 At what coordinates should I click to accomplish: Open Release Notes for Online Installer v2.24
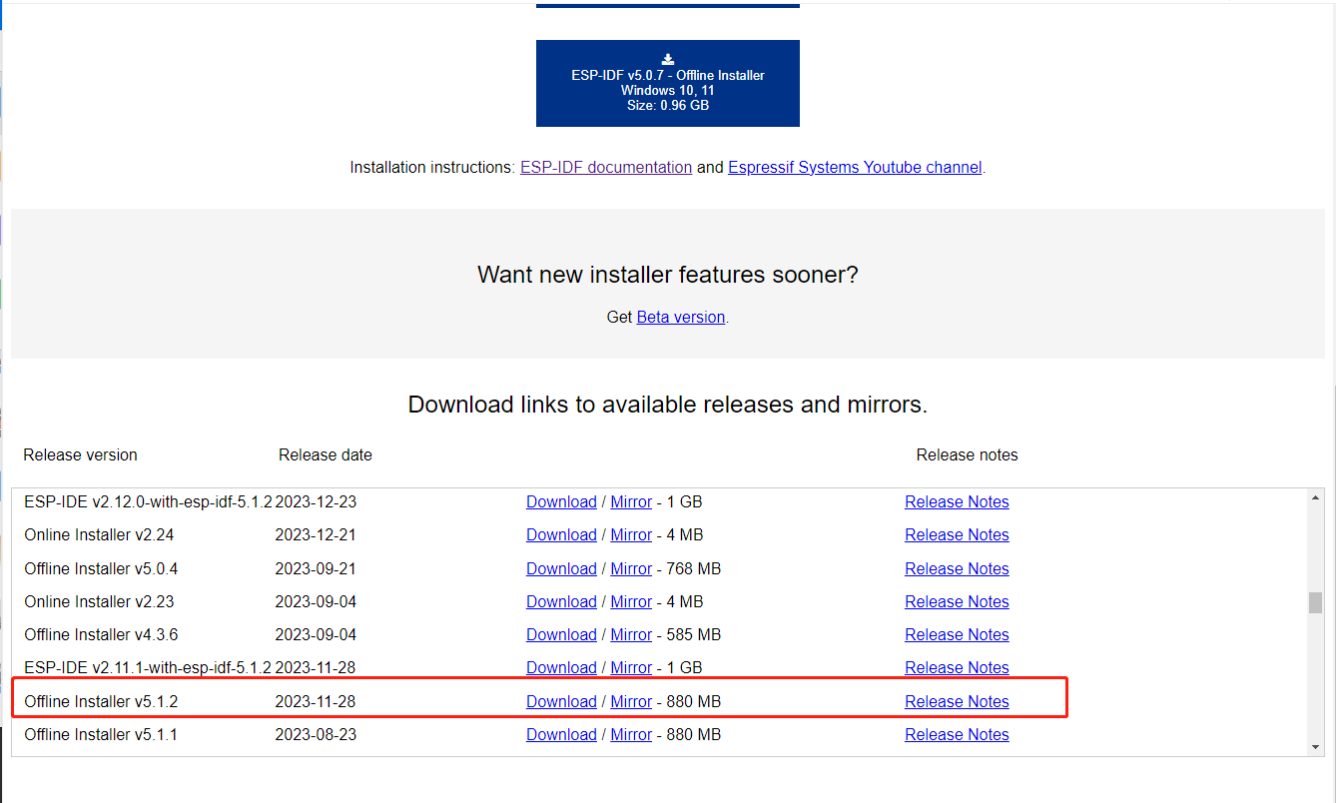pyautogui.click(x=957, y=535)
